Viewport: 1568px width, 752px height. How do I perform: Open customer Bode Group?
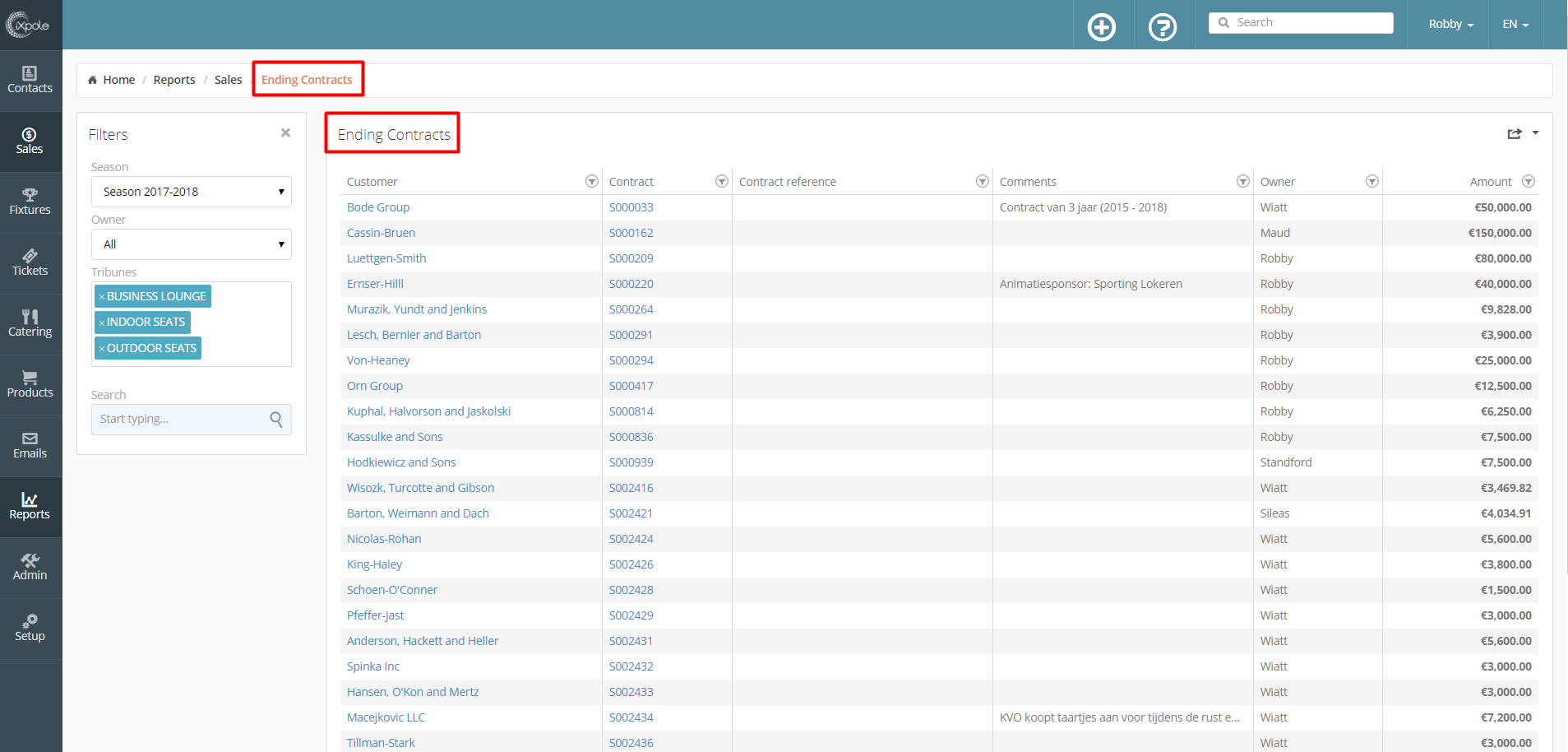[378, 207]
